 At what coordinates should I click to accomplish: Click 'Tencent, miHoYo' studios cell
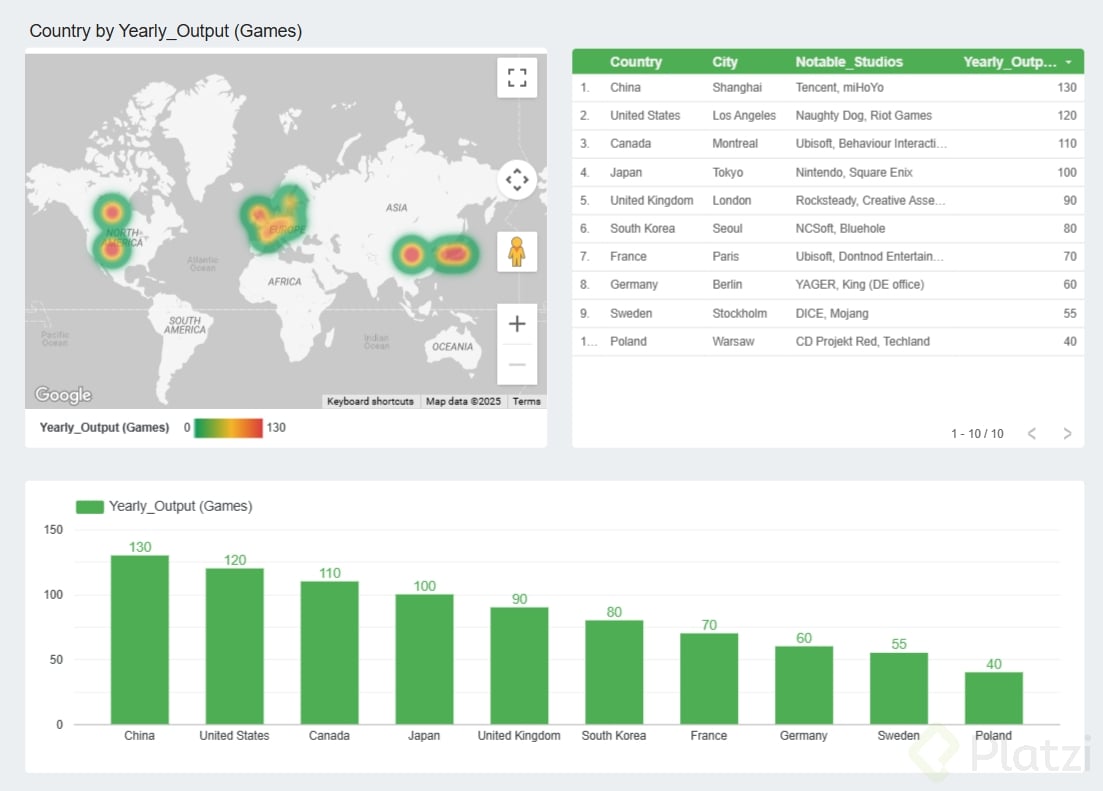(839, 87)
